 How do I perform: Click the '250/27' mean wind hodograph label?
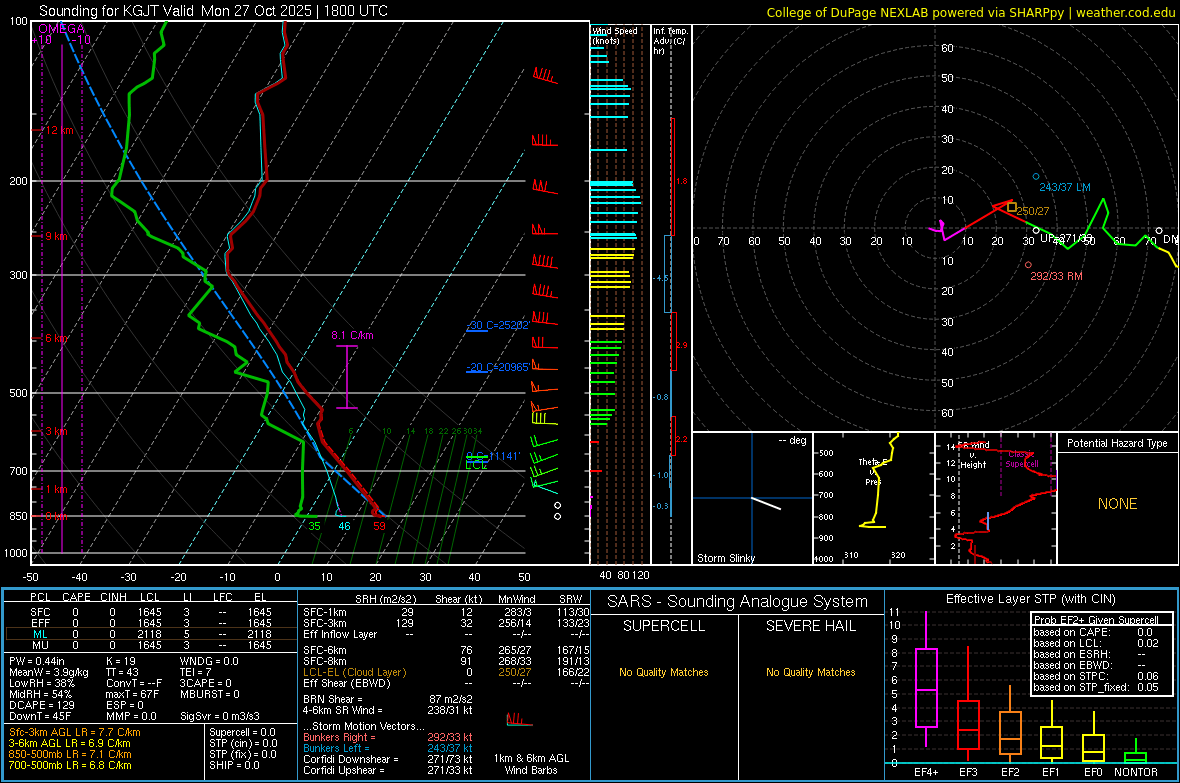pos(1032,212)
